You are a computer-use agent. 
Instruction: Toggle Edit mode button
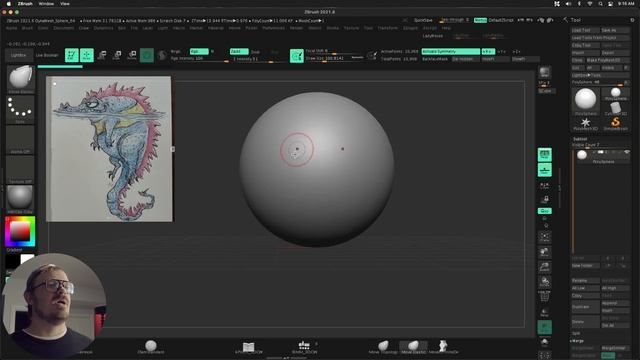click(72, 55)
